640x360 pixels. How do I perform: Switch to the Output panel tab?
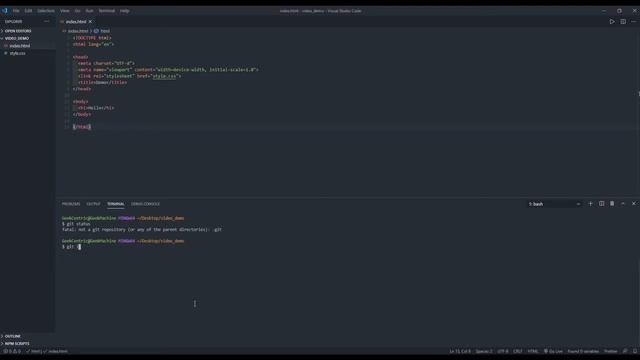click(93, 204)
